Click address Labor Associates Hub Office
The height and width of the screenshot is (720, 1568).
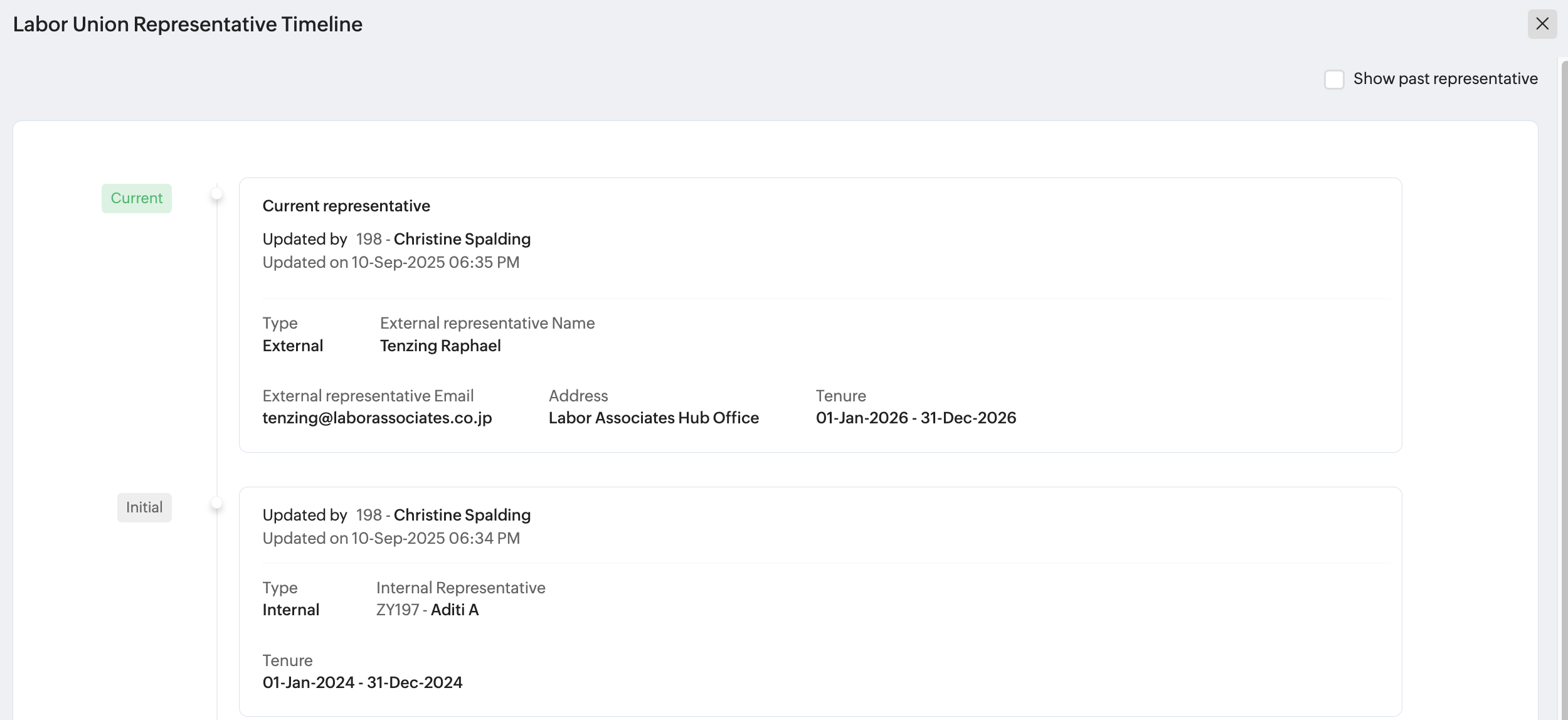coord(654,418)
